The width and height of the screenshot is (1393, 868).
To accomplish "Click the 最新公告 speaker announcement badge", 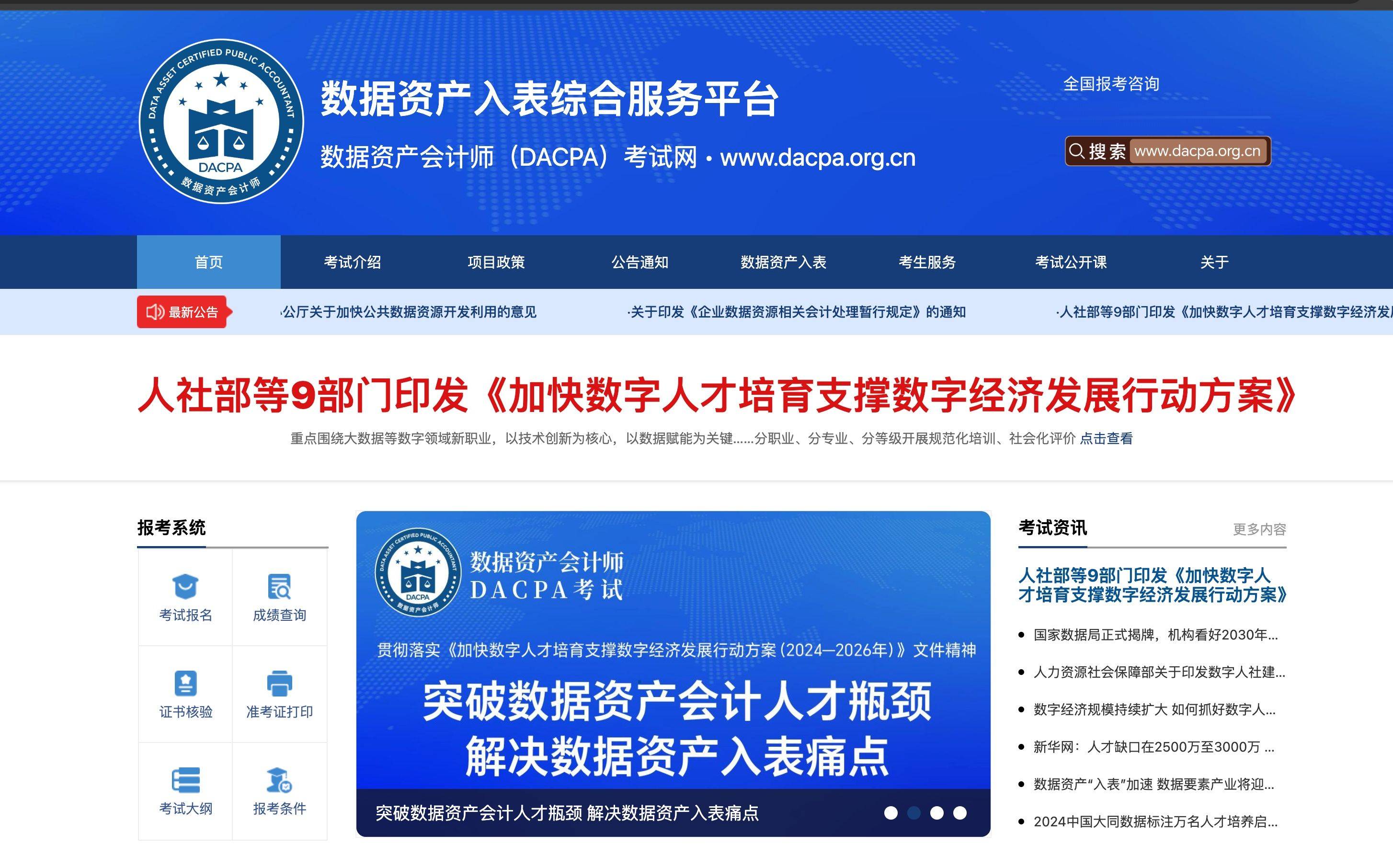I will (183, 312).
